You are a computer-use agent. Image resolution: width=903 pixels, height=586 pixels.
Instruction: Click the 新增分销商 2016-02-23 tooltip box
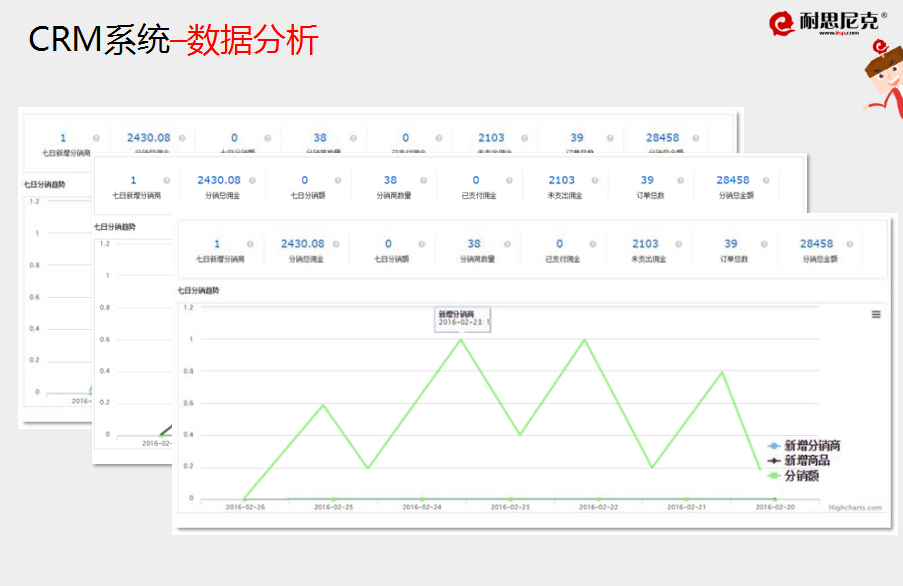[462, 319]
